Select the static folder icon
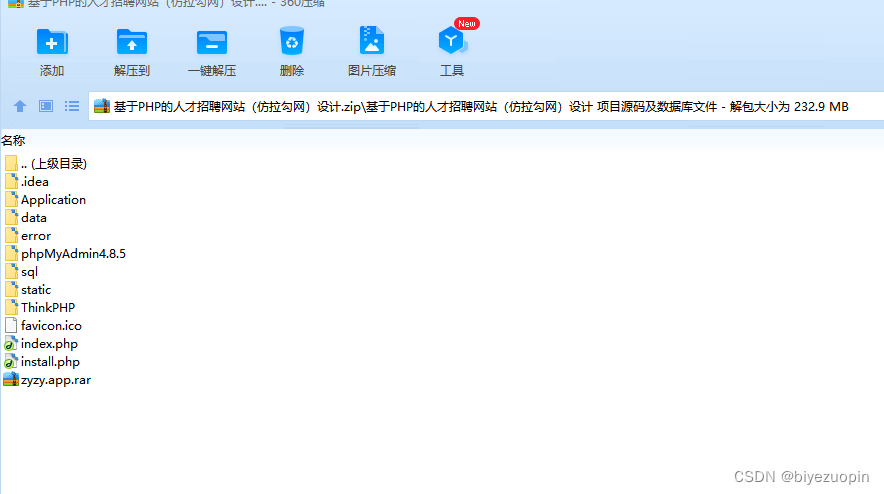Image resolution: width=884 pixels, height=494 pixels. tap(11, 289)
